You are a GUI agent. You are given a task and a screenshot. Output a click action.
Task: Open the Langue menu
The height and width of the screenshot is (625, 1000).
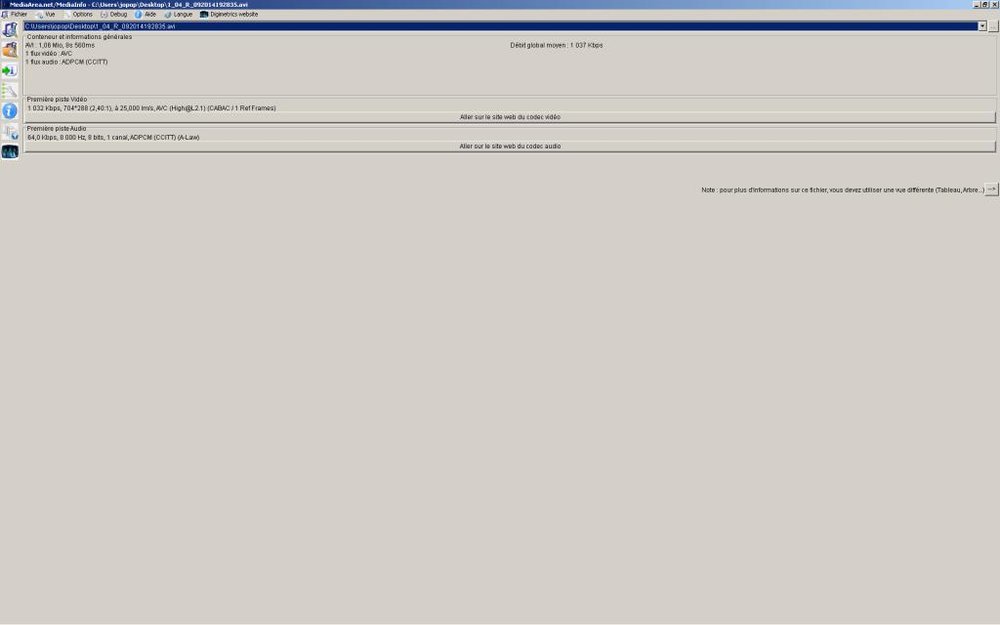pos(179,14)
